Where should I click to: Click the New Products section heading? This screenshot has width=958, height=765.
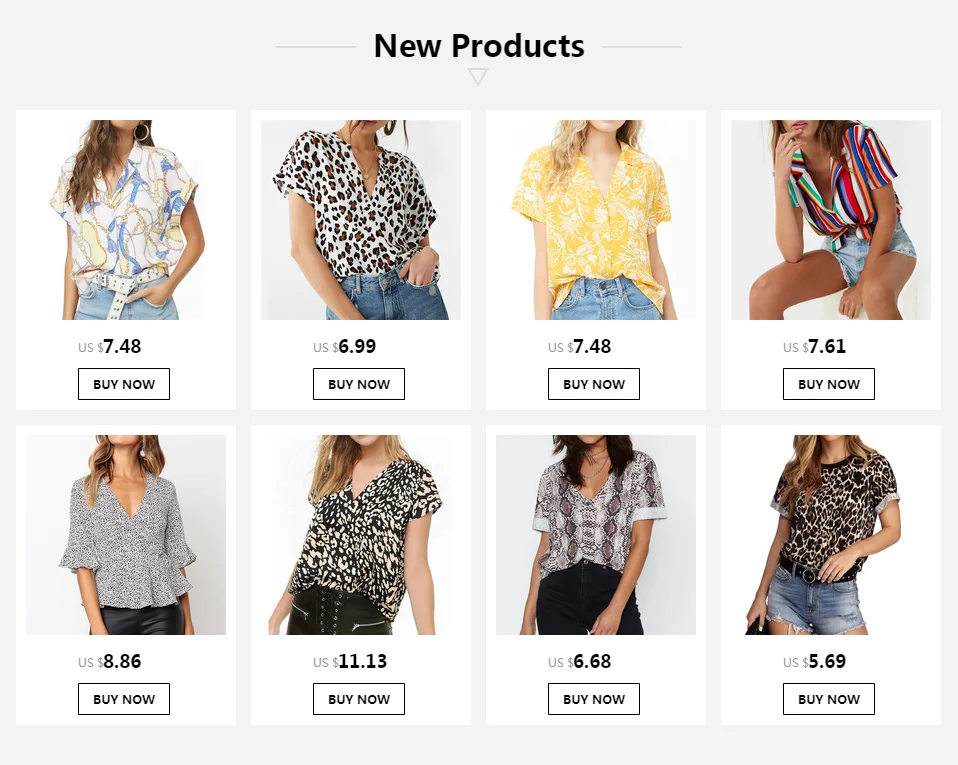tap(479, 46)
